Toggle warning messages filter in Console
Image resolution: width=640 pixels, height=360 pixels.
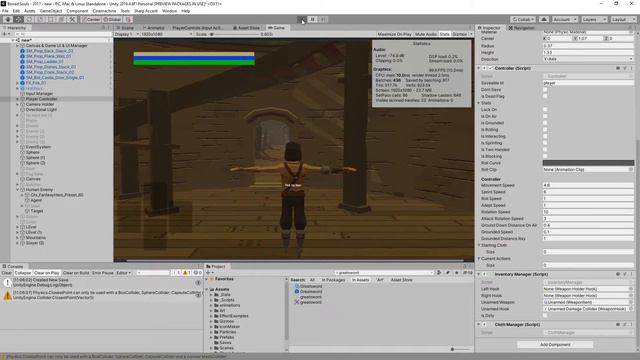tap(187, 273)
